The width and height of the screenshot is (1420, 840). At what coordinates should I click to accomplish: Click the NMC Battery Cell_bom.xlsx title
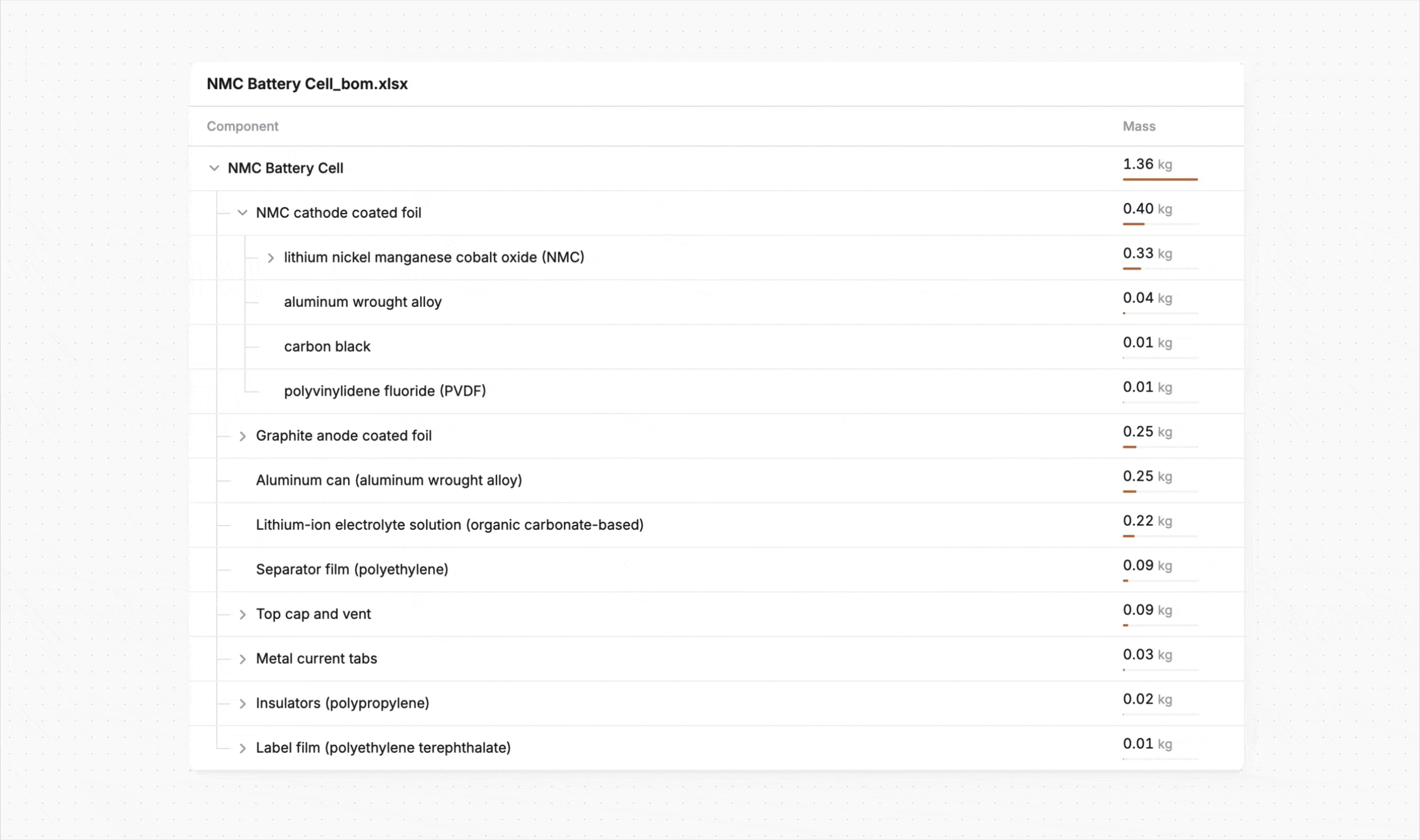click(x=307, y=84)
